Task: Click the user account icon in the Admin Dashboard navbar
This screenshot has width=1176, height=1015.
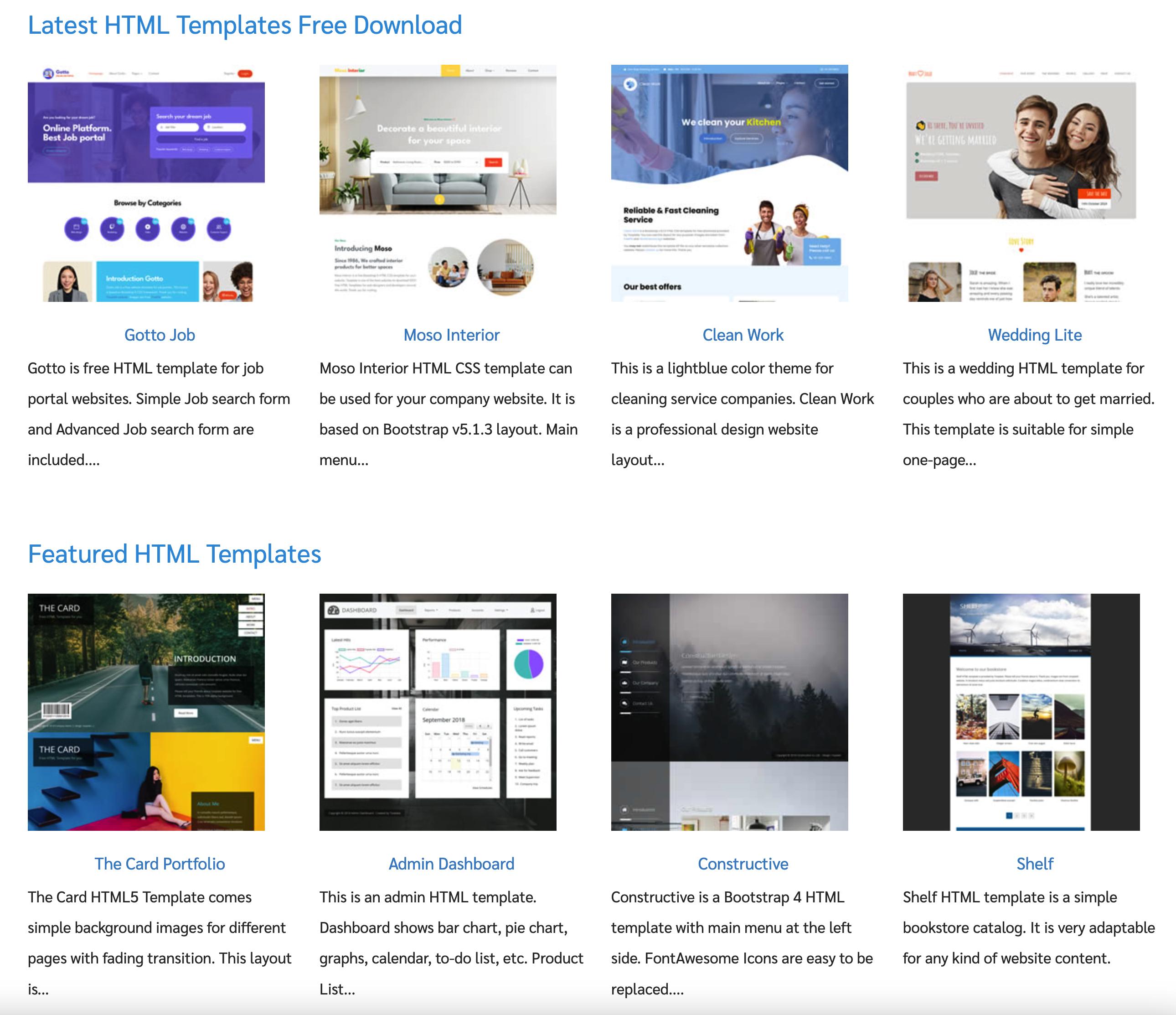Action: [533, 611]
